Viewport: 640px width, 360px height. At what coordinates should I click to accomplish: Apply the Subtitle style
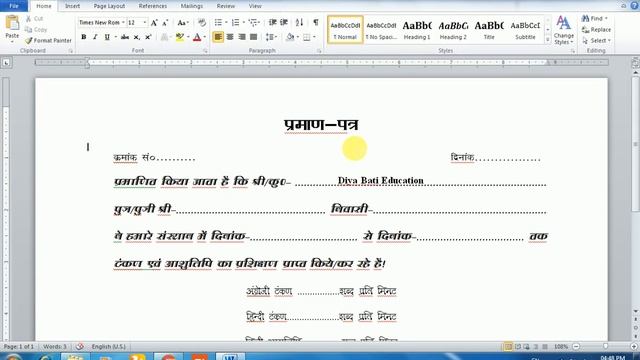click(x=525, y=30)
